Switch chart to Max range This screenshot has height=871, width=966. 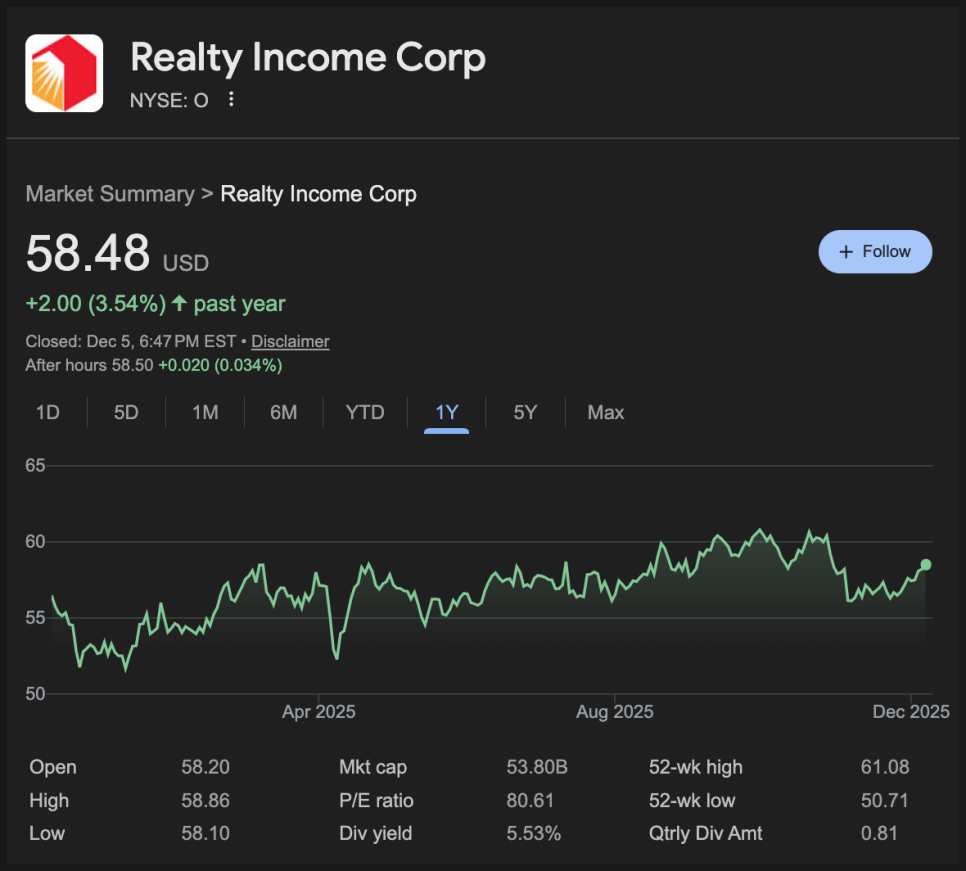click(606, 412)
